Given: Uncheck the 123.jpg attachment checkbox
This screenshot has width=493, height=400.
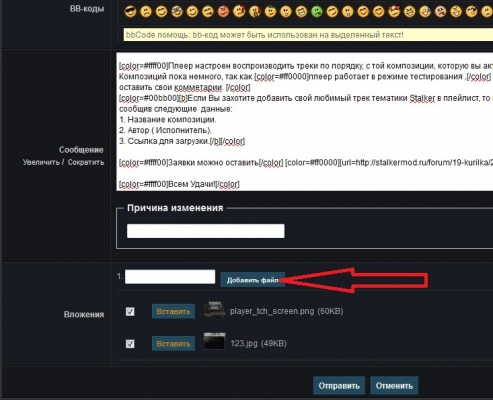Looking at the screenshot, I should [x=130, y=344].
